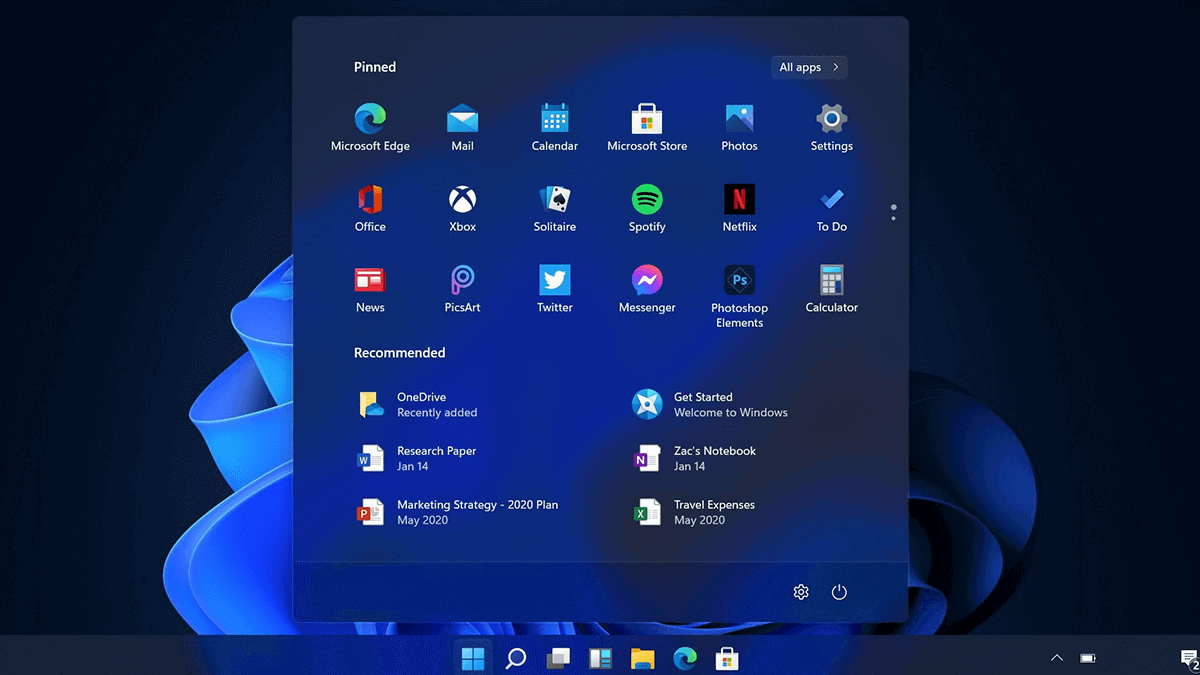
Task: Open Microsoft Edge from pinned apps
Action: (370, 120)
